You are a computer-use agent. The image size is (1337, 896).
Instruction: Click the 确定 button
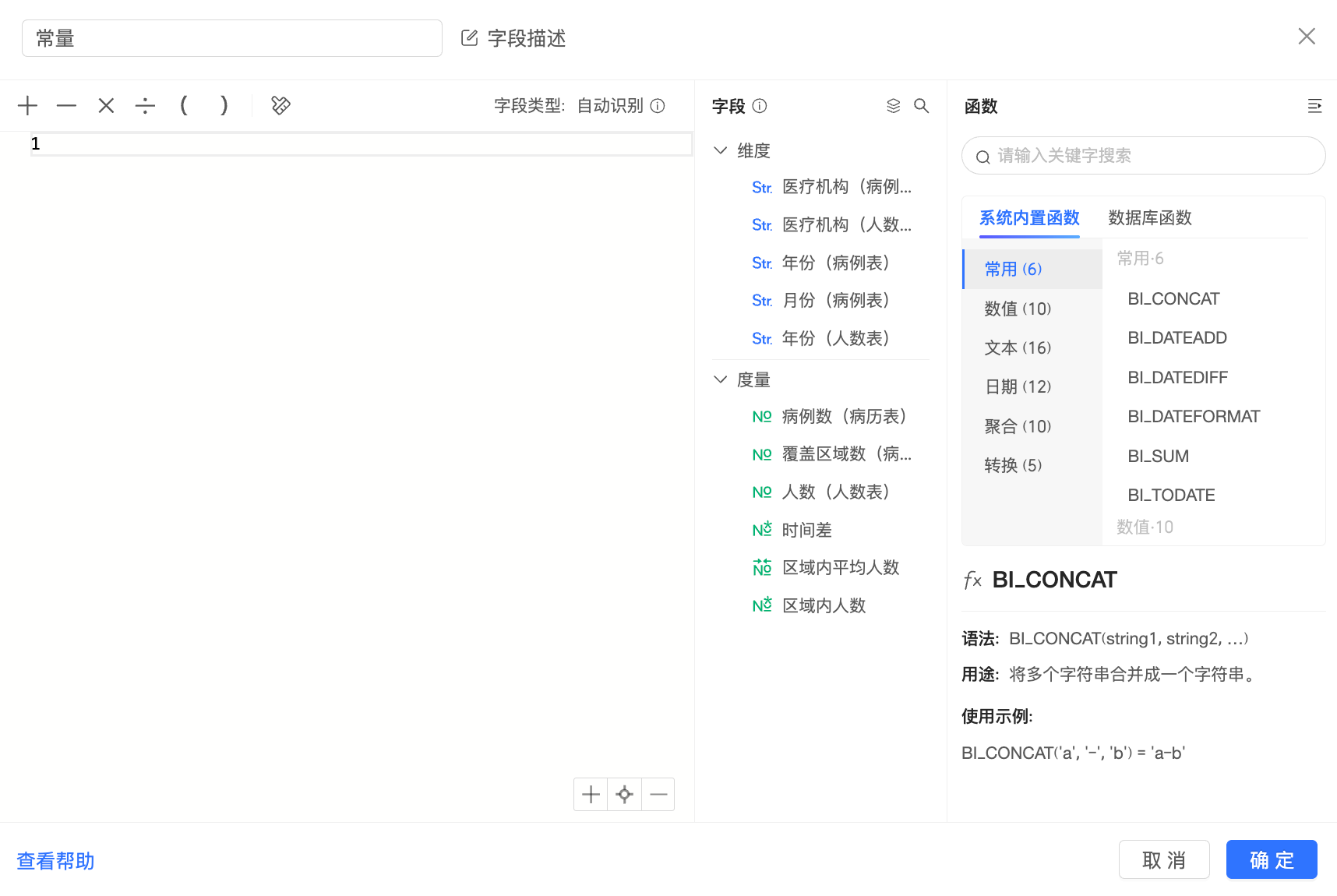click(1272, 859)
